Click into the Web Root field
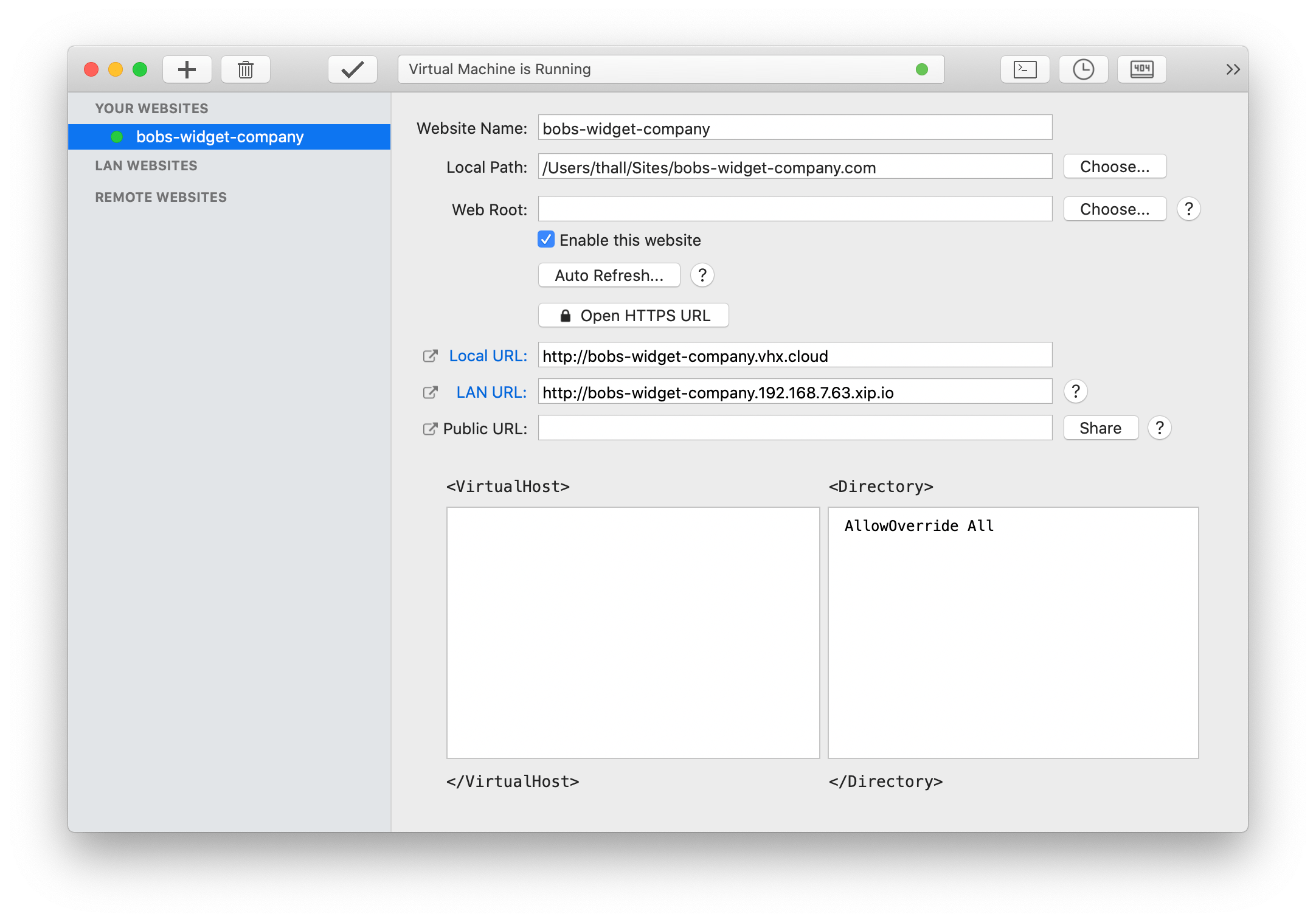Viewport: 1316px width, 922px height. [x=795, y=209]
